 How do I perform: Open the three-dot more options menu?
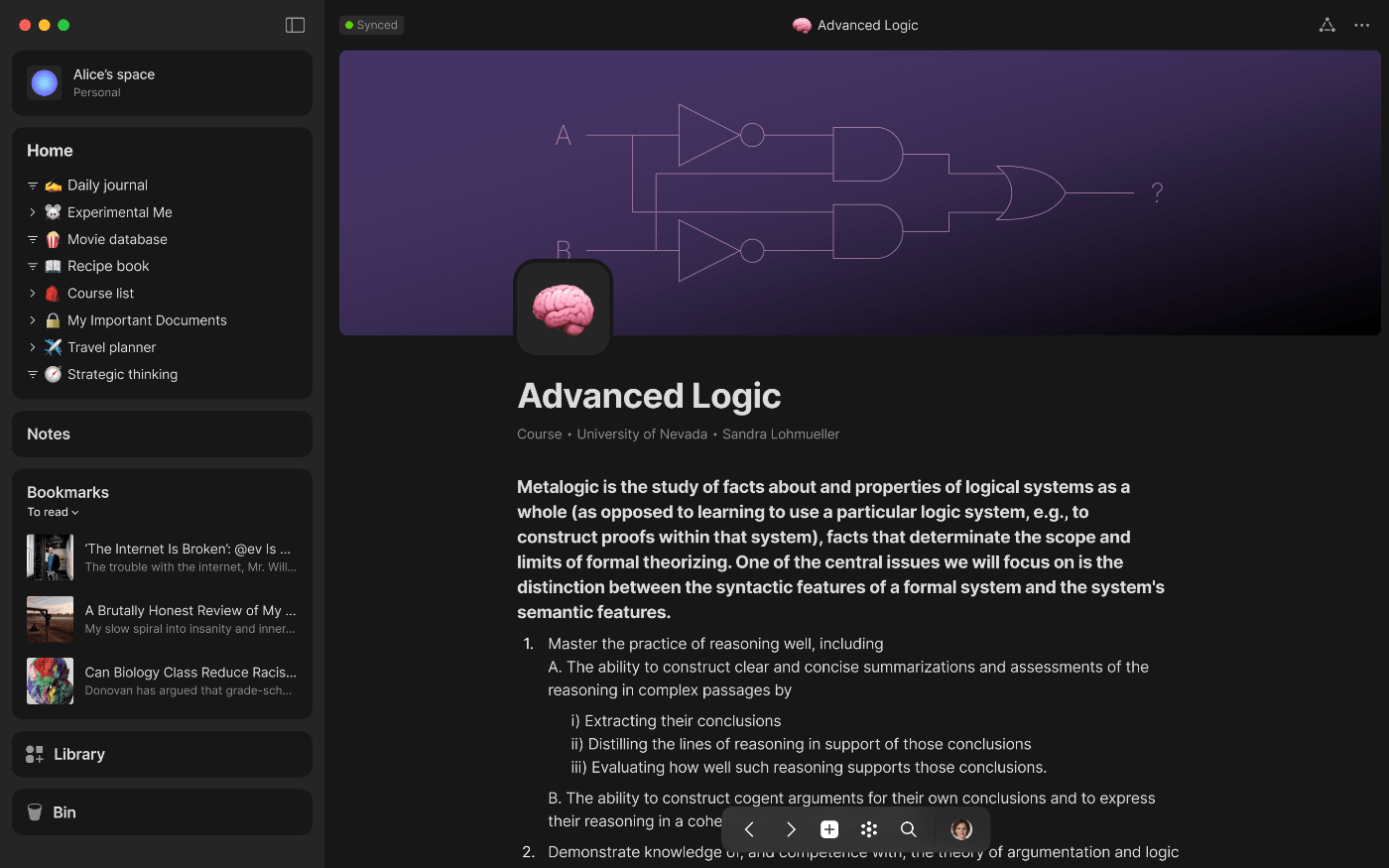1361,25
